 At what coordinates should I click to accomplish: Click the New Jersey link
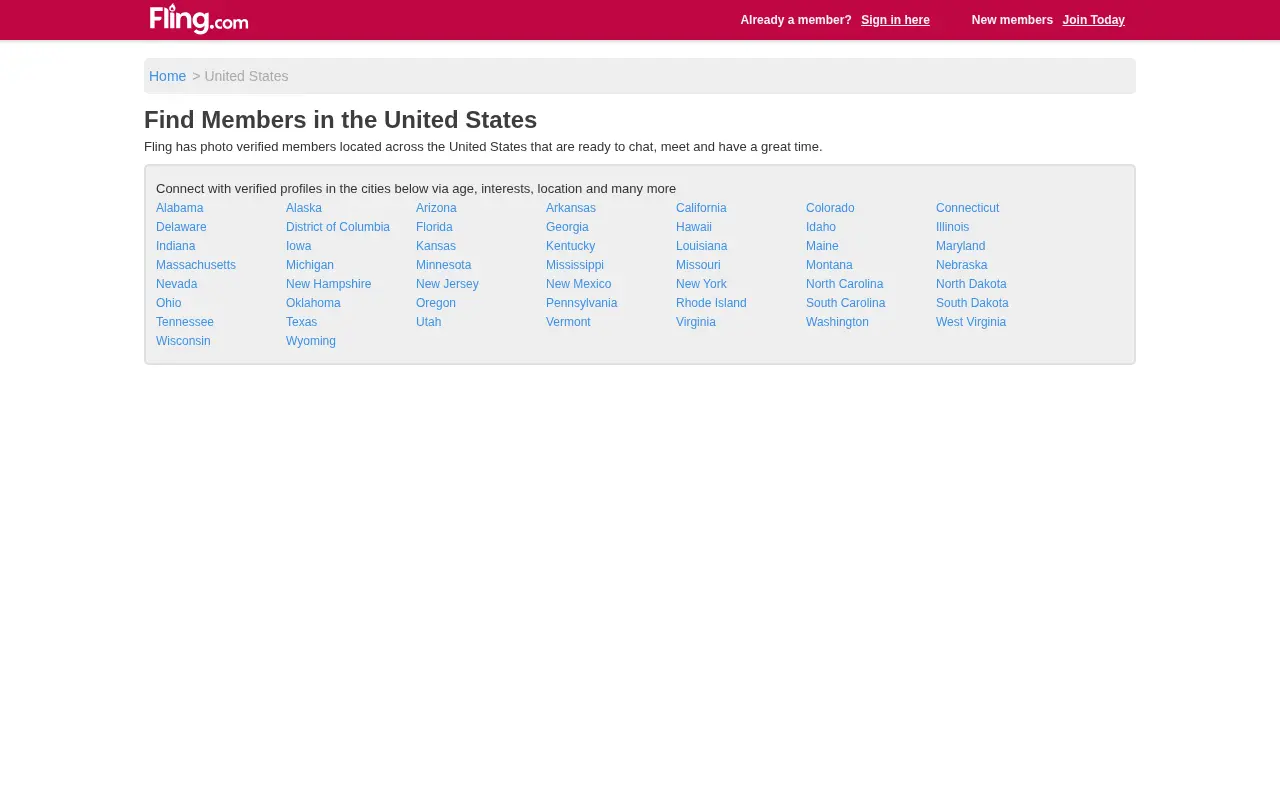(x=447, y=284)
